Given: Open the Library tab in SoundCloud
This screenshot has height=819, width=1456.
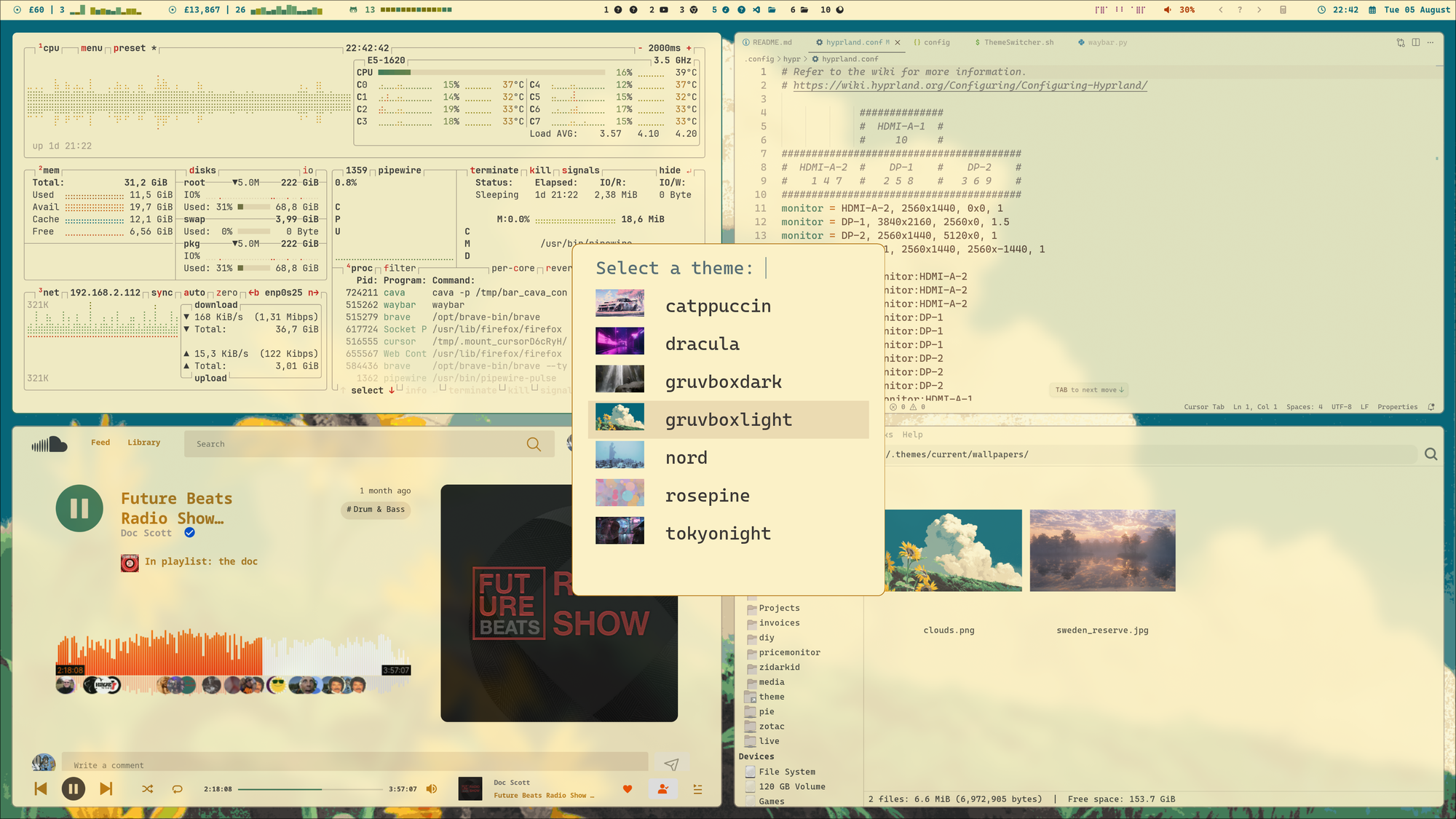Looking at the screenshot, I should (x=143, y=443).
